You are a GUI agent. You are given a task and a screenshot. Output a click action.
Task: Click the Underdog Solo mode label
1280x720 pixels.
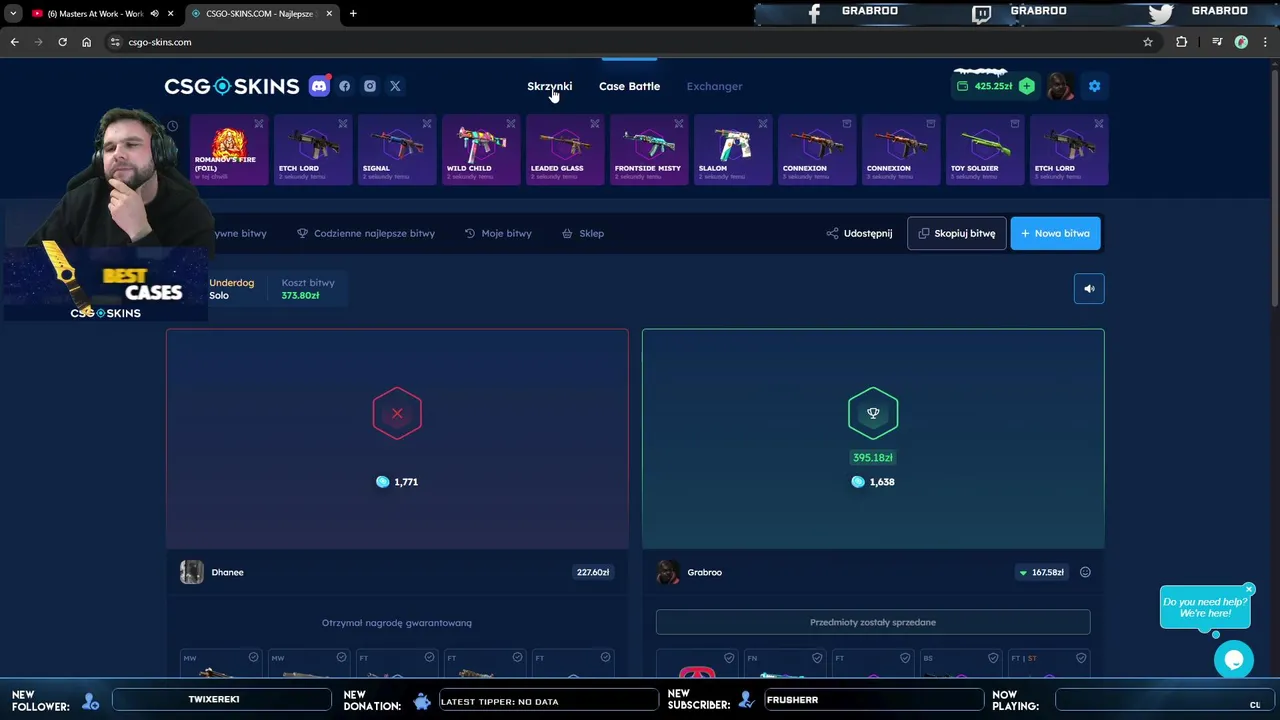pos(231,289)
